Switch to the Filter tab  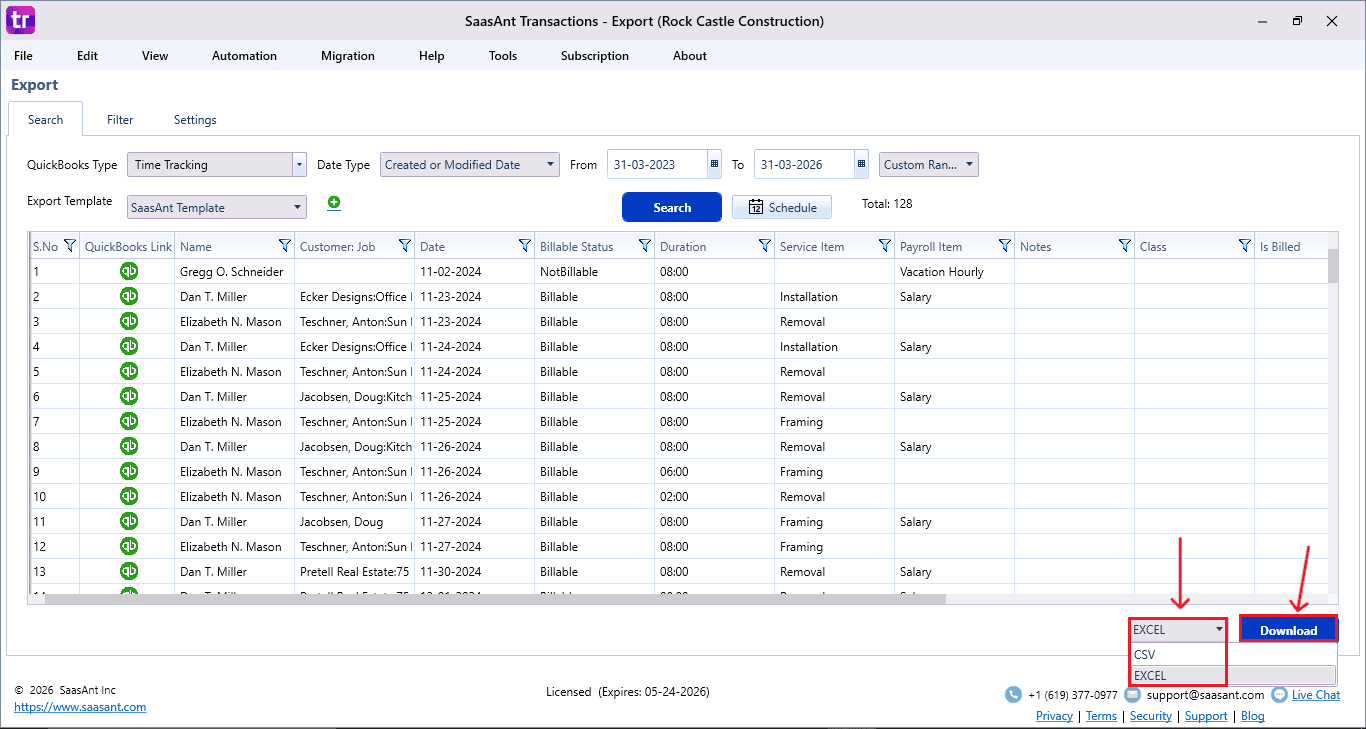click(120, 120)
